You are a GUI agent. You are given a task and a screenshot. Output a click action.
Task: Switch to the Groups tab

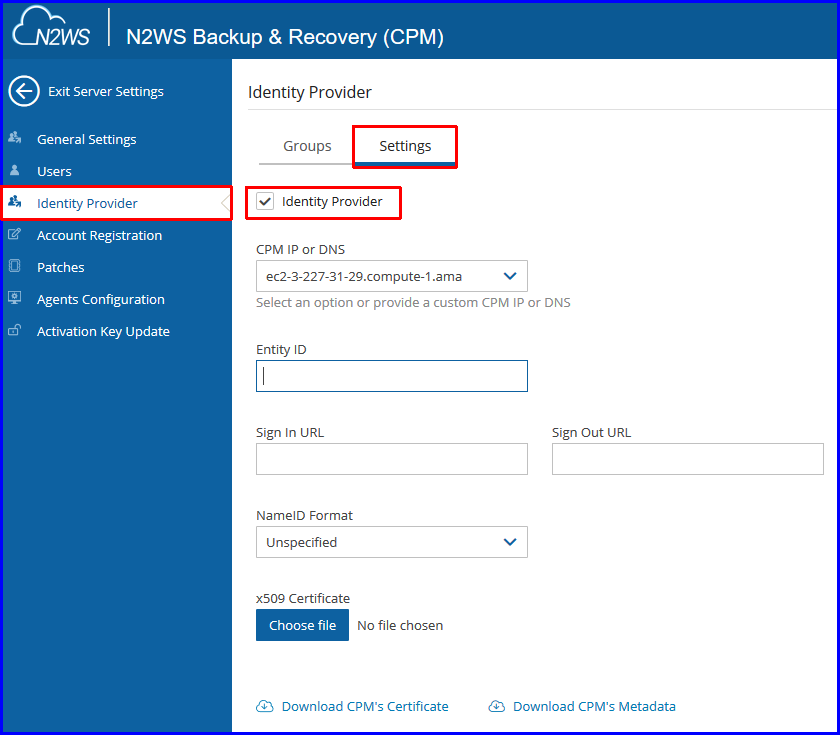(307, 146)
